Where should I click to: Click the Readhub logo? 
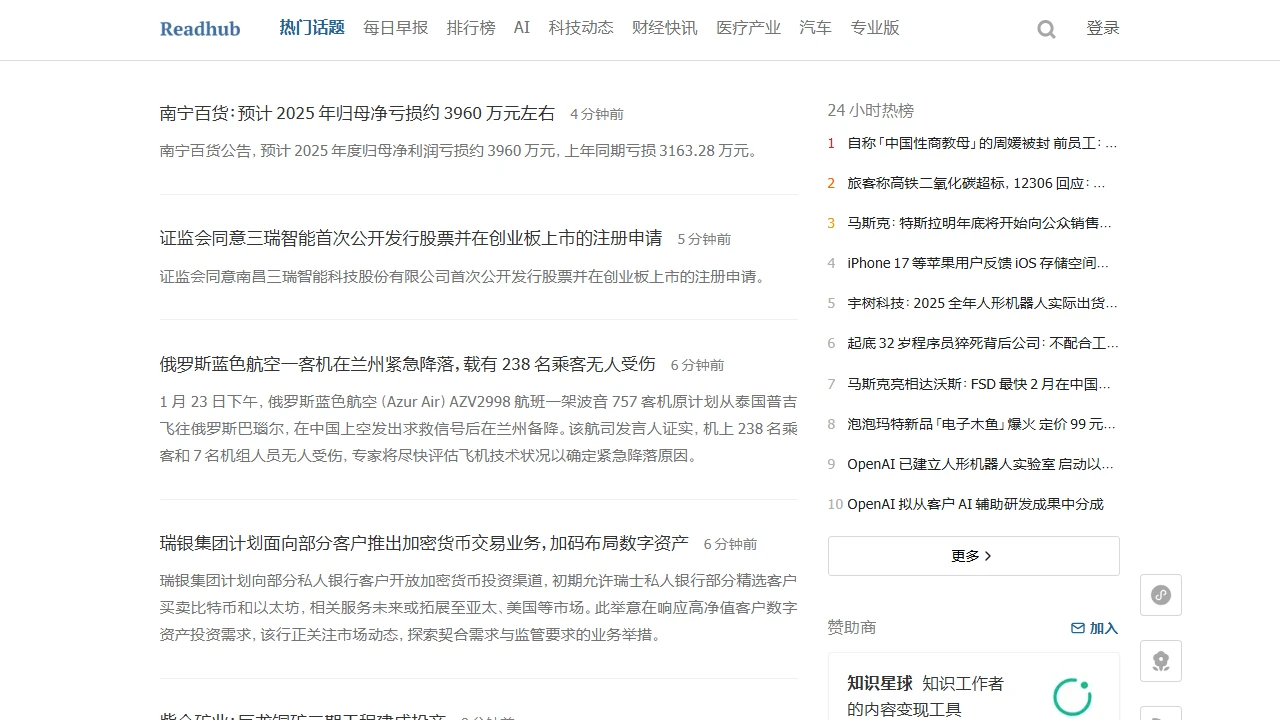click(200, 29)
